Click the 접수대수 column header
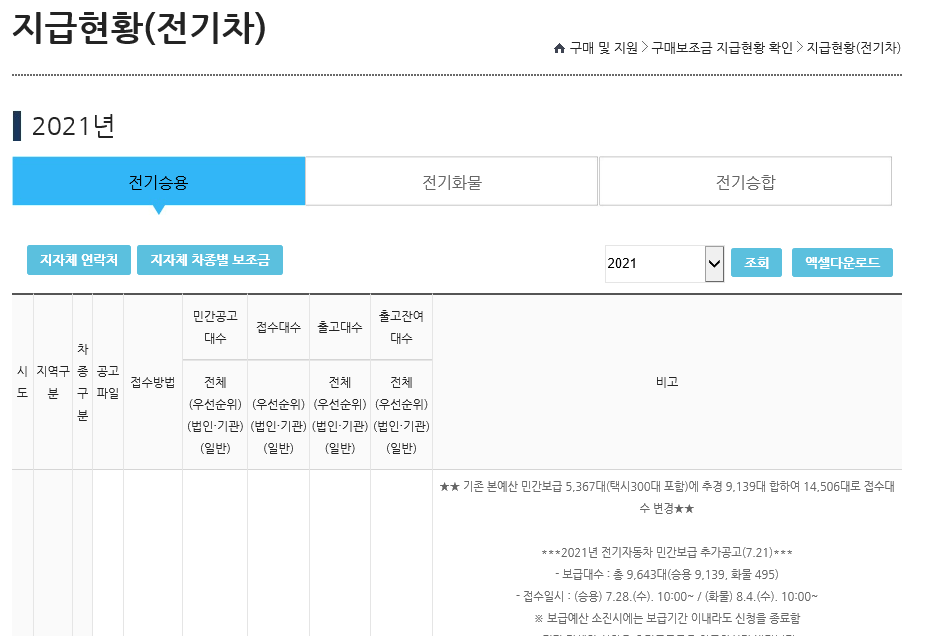 278,327
